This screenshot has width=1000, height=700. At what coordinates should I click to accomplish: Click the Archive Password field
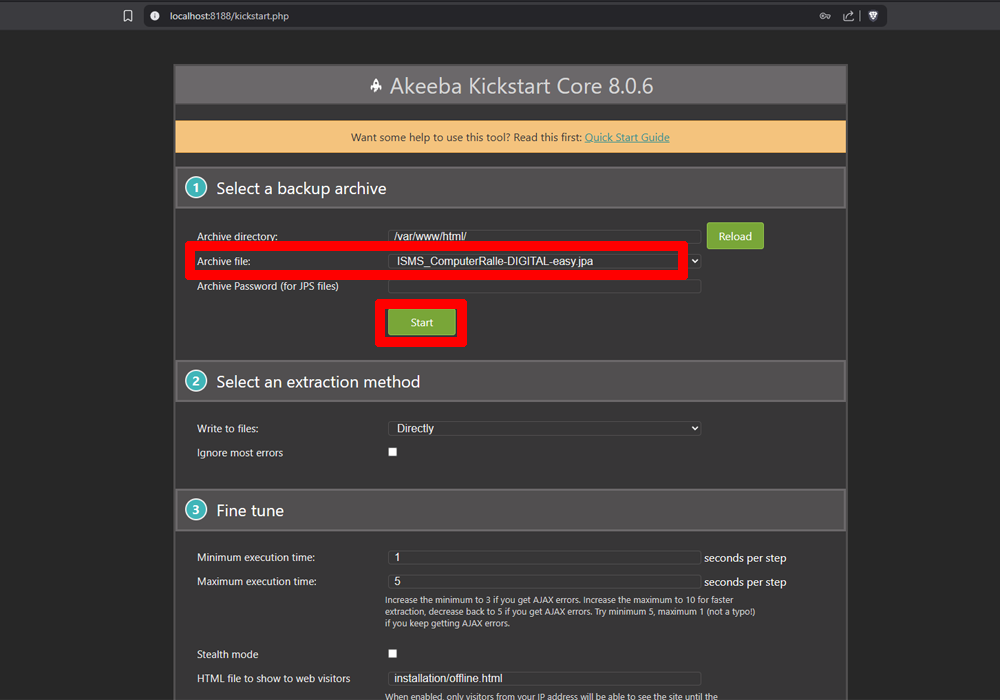pos(544,285)
